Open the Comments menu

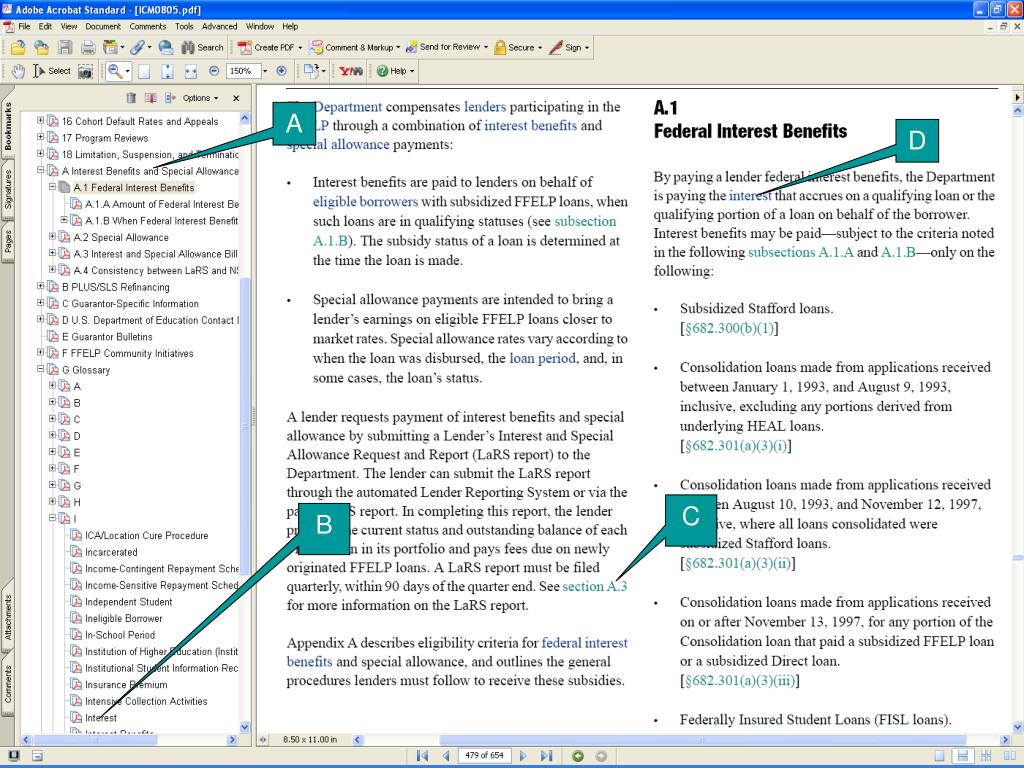[x=148, y=27]
